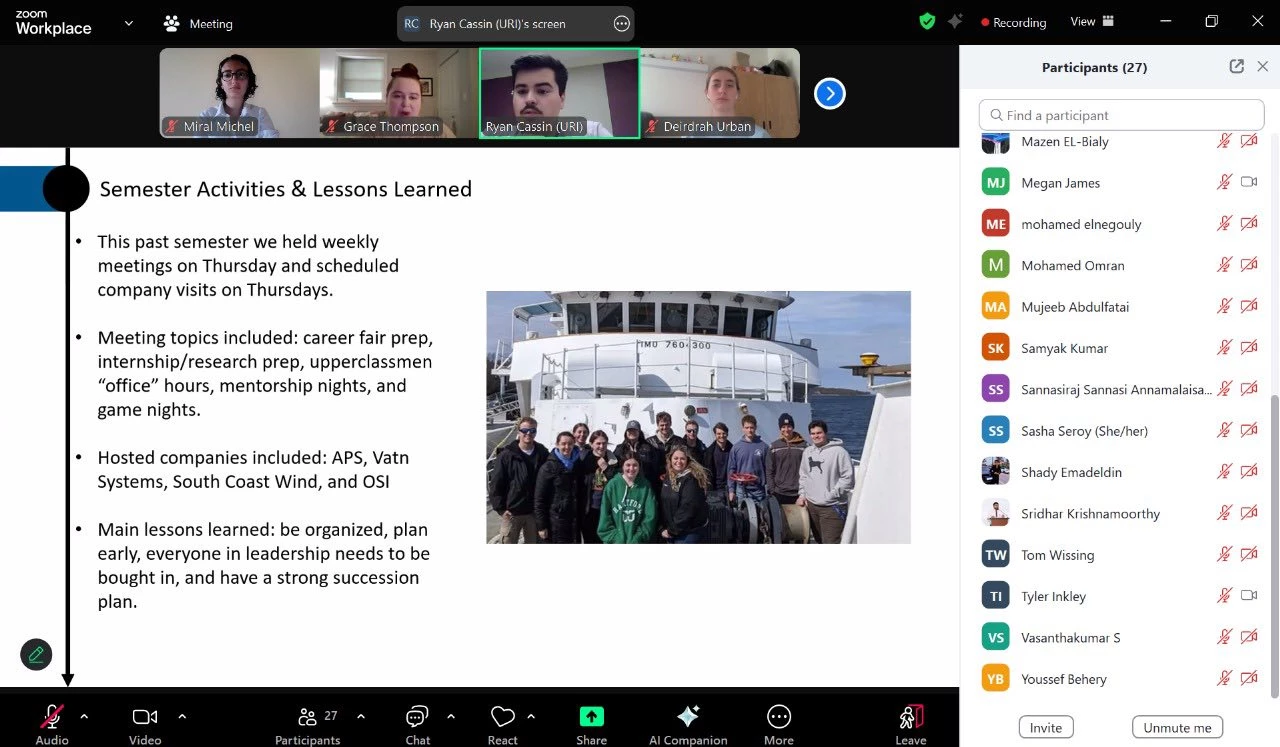Pop out the Participants panel
The height and width of the screenshot is (747, 1280).
(x=1237, y=67)
